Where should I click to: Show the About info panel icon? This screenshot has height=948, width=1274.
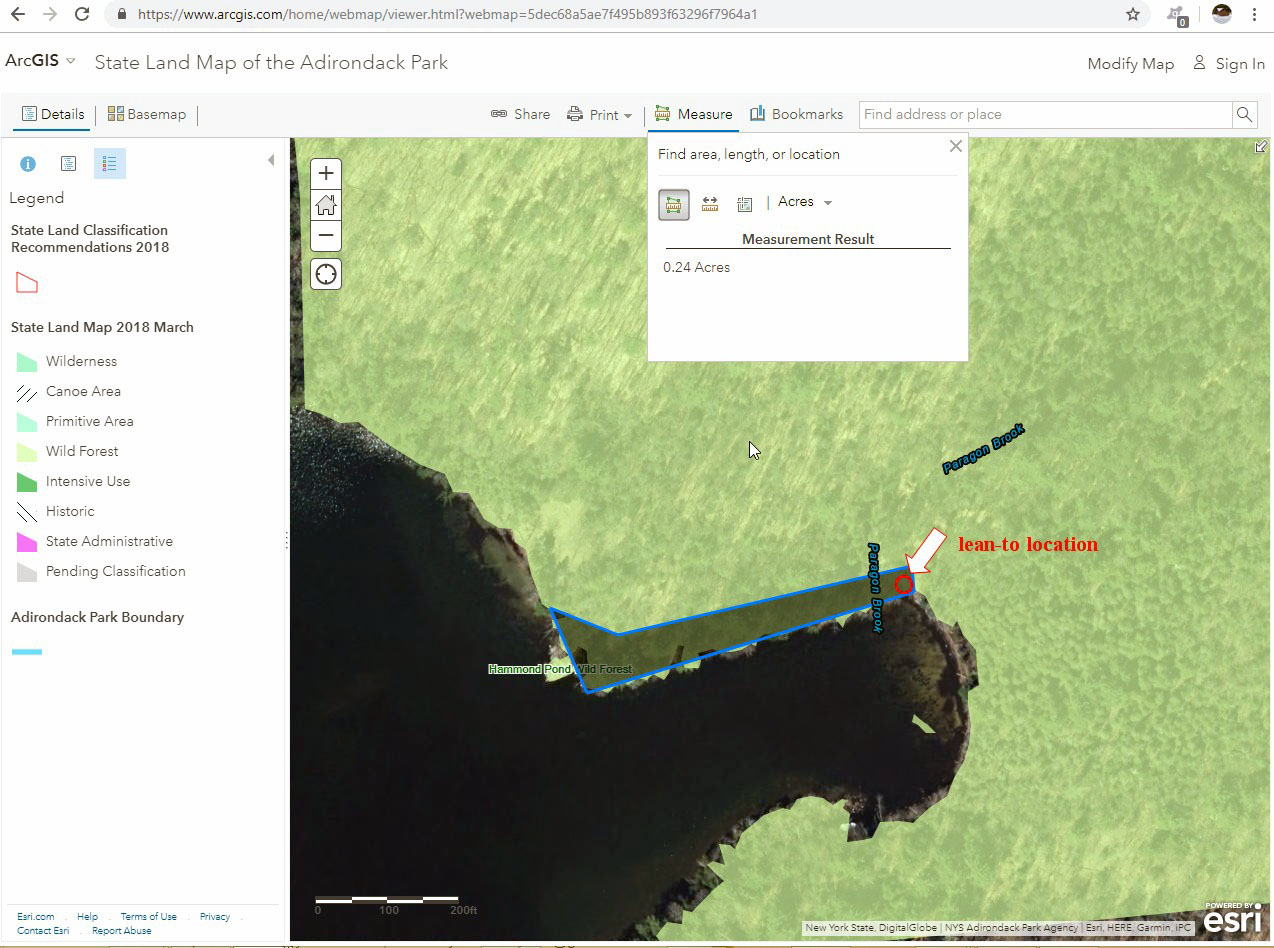coord(28,164)
